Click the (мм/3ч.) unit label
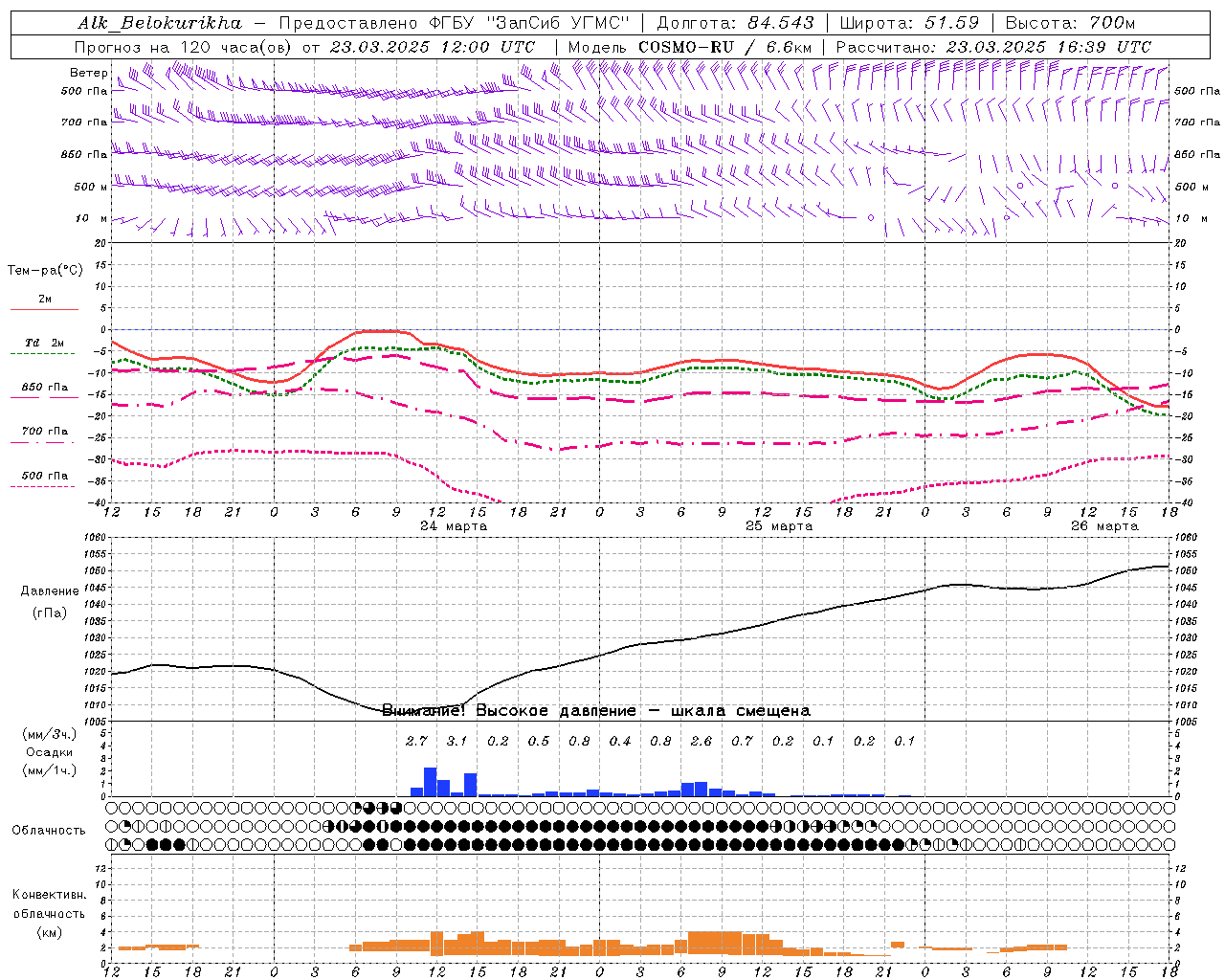Image resolution: width=1225 pixels, height=980 pixels. (50, 734)
